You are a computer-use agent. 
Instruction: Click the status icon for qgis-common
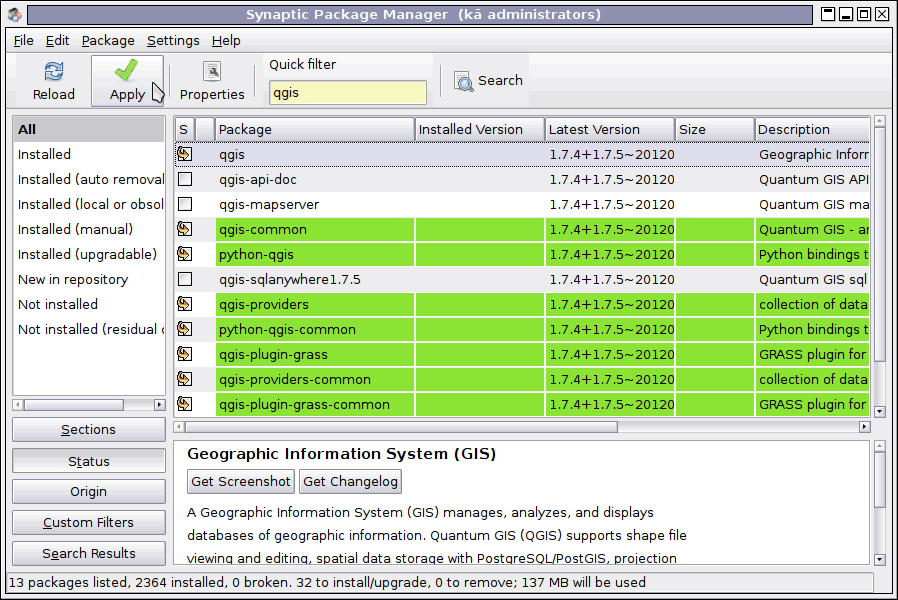184,229
